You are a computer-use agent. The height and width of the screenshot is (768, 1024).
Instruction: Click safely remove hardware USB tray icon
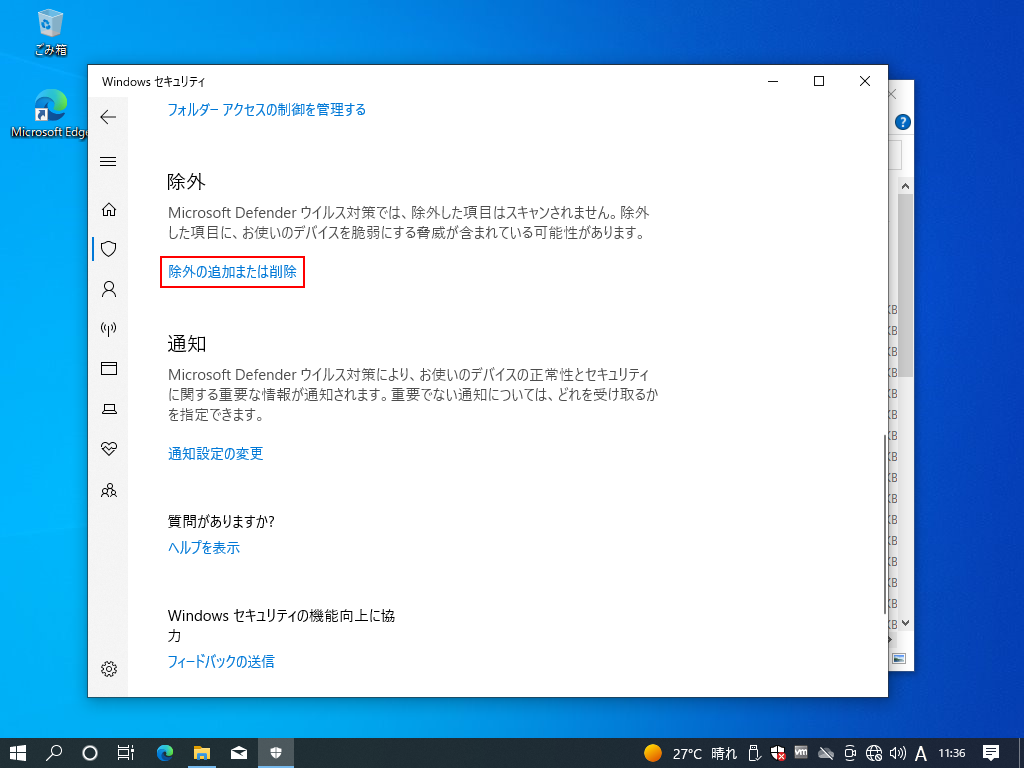pyautogui.click(x=754, y=753)
